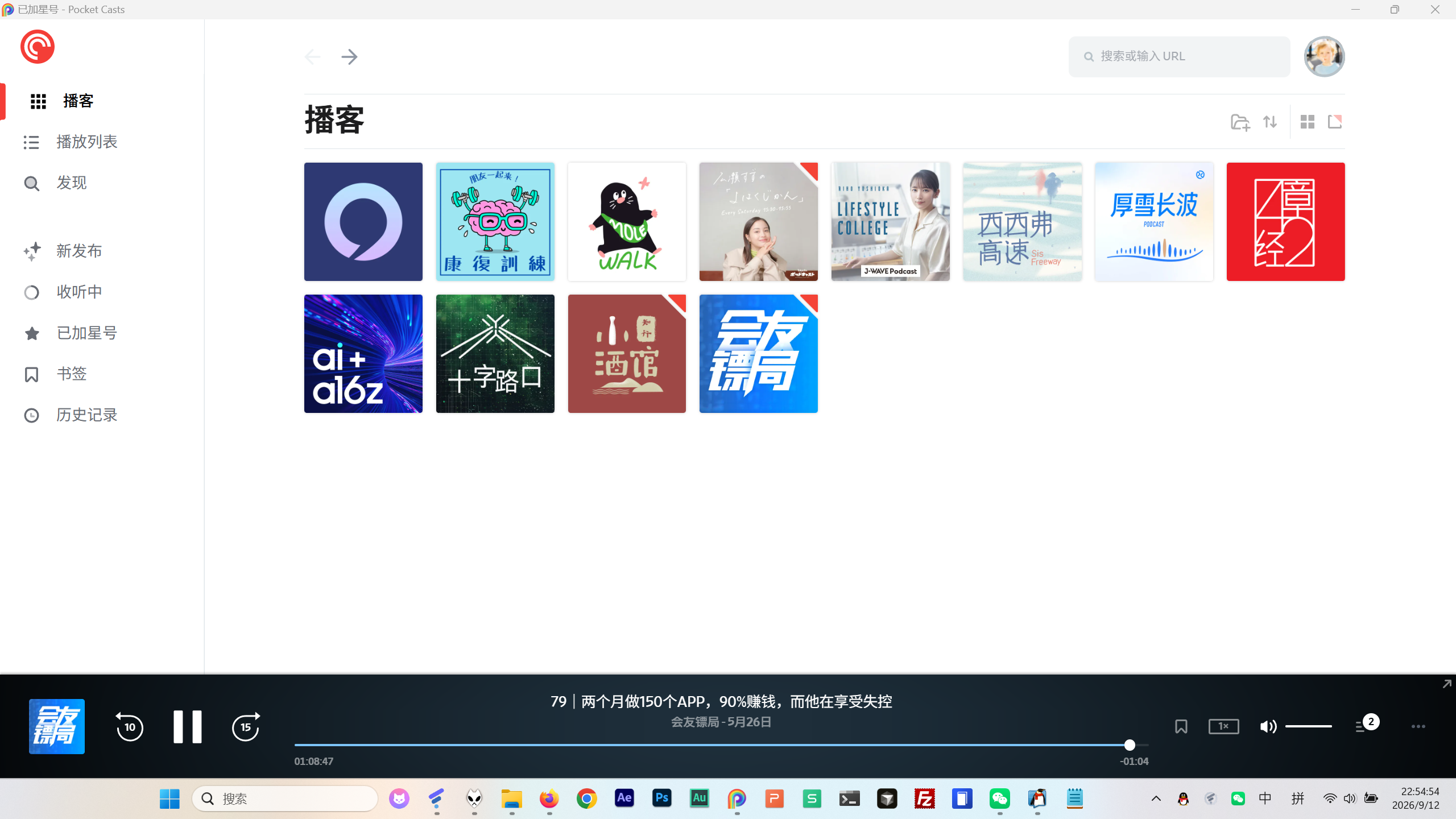The width and height of the screenshot is (1456, 819).
Task: Click the 会友镖局 - 5月26日 subtitle link
Action: (x=721, y=722)
